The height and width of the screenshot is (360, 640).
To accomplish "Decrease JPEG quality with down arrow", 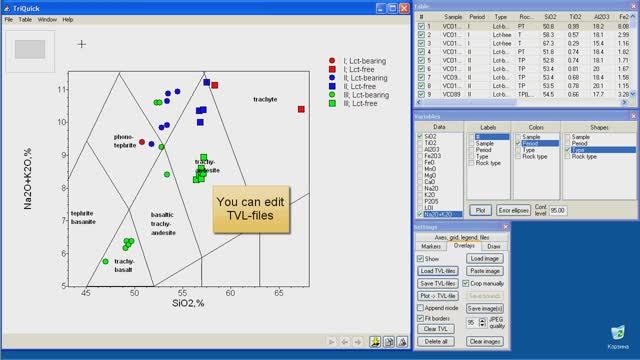I will tap(482, 325).
